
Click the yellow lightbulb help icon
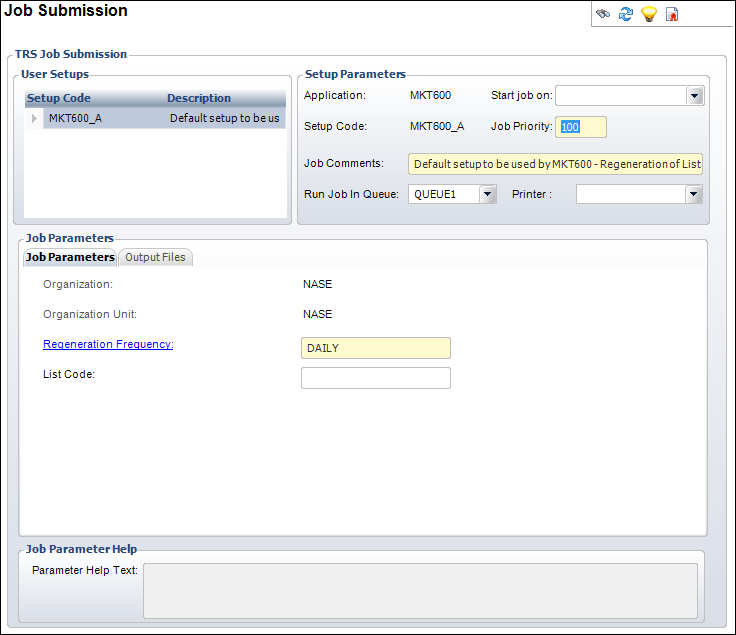pos(649,14)
